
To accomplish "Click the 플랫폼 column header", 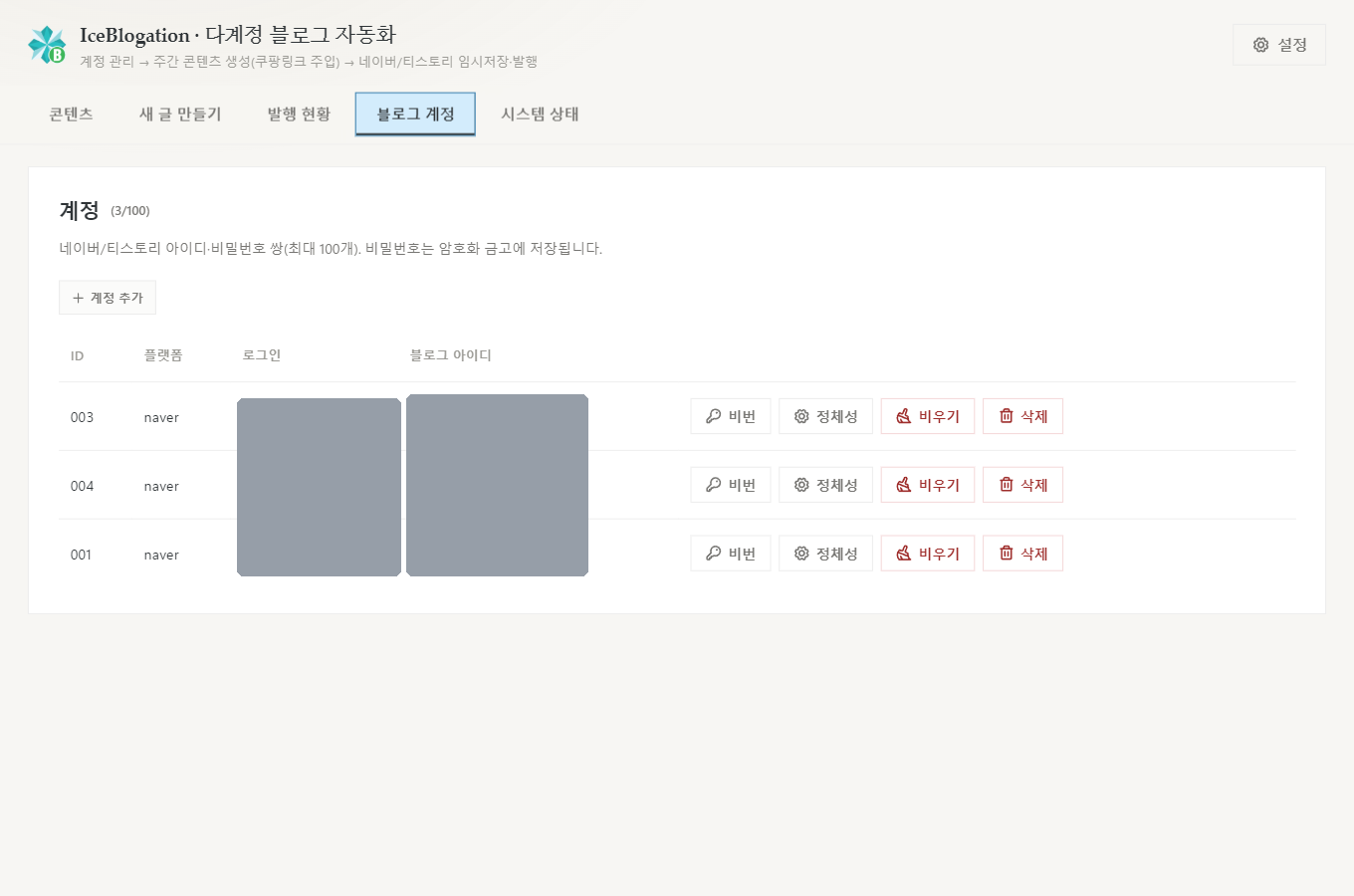I will click(x=163, y=355).
